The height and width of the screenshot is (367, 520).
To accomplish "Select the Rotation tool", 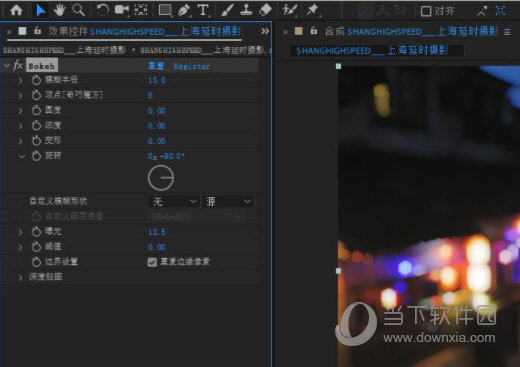I will click(x=102, y=10).
